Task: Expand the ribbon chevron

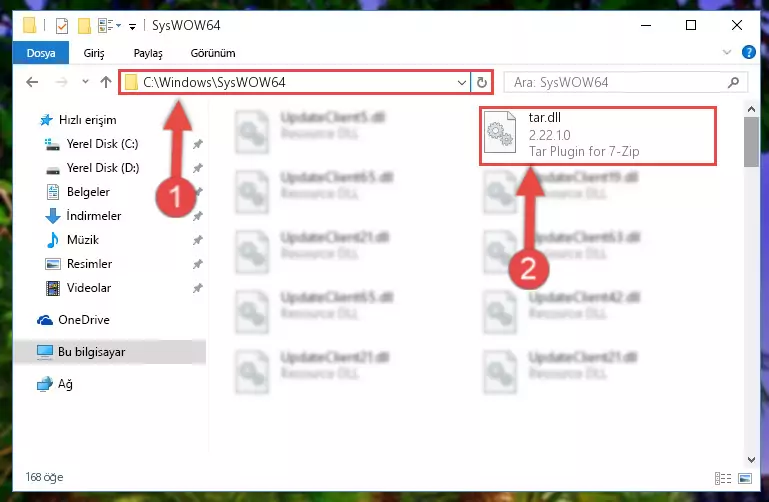Action: click(x=727, y=52)
